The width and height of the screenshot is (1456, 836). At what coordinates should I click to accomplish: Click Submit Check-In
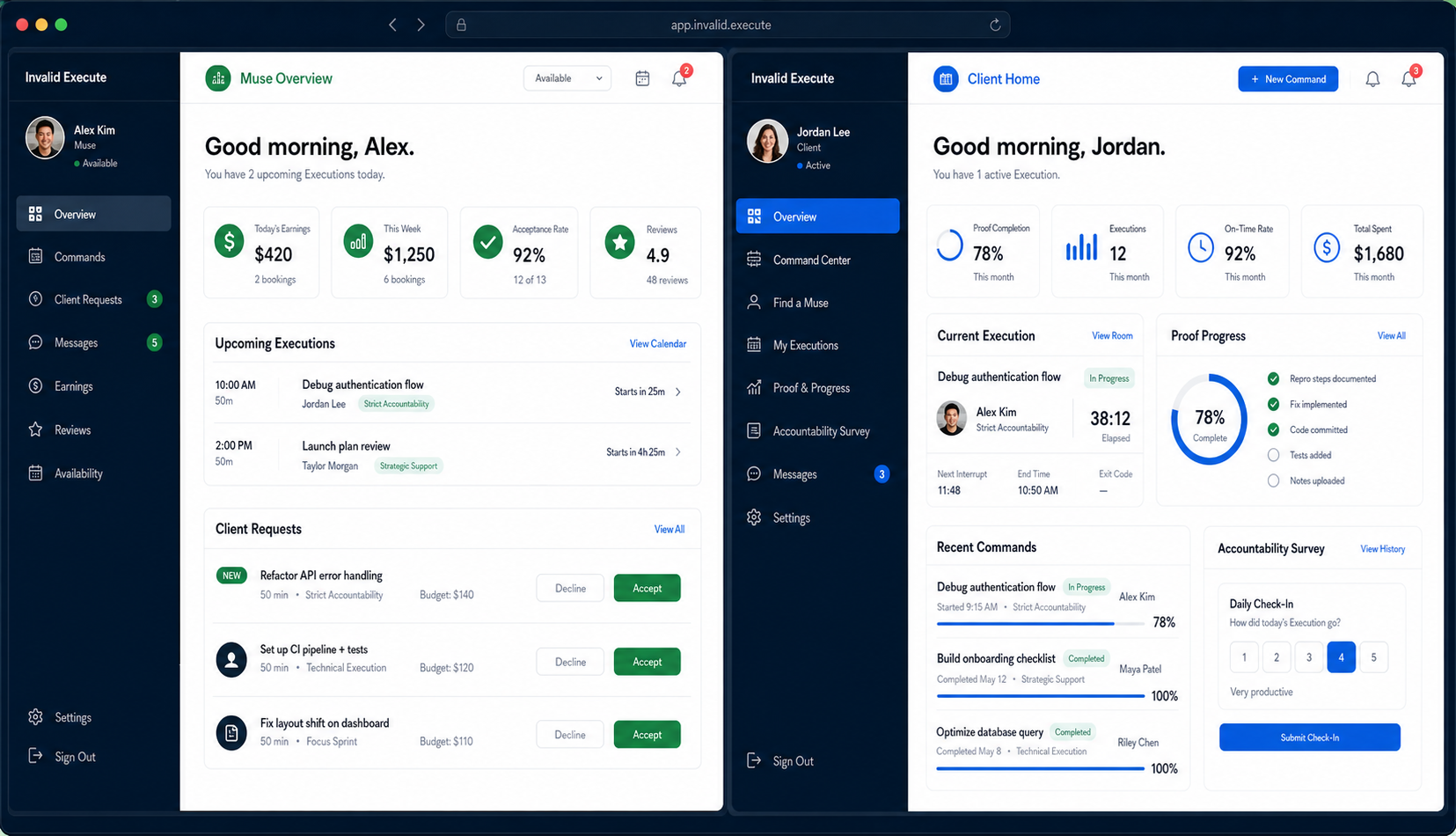click(x=1309, y=737)
